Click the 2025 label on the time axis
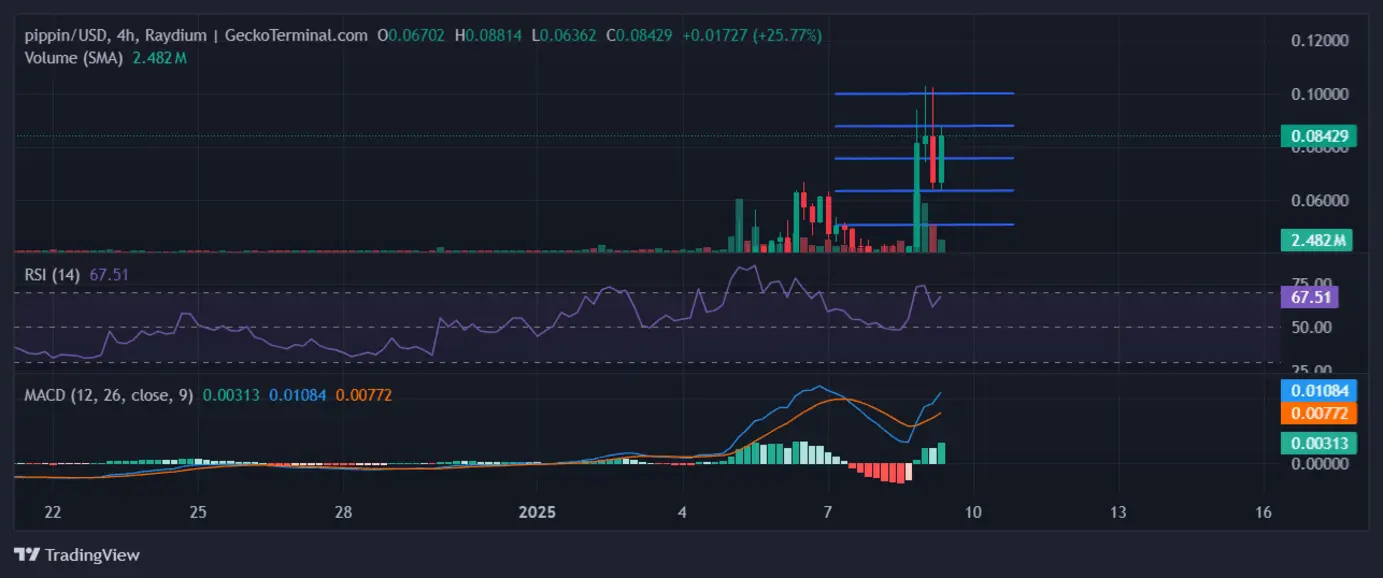 (x=537, y=512)
